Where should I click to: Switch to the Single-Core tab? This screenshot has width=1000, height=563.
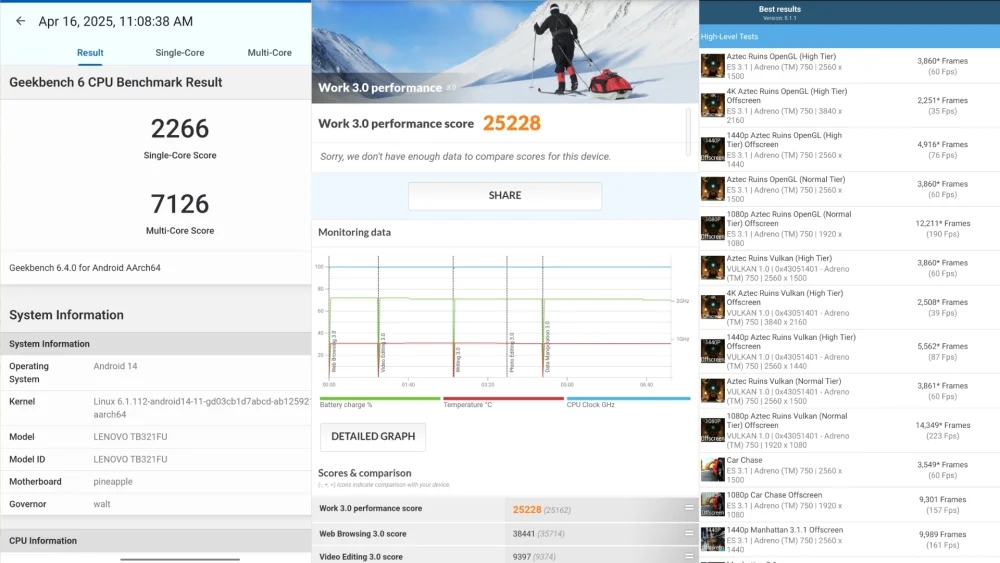[180, 53]
